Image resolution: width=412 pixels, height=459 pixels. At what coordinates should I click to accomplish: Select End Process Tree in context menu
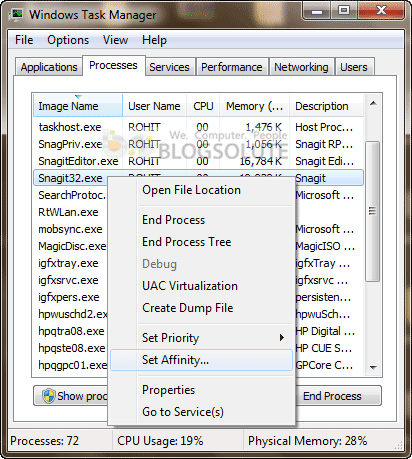click(186, 242)
